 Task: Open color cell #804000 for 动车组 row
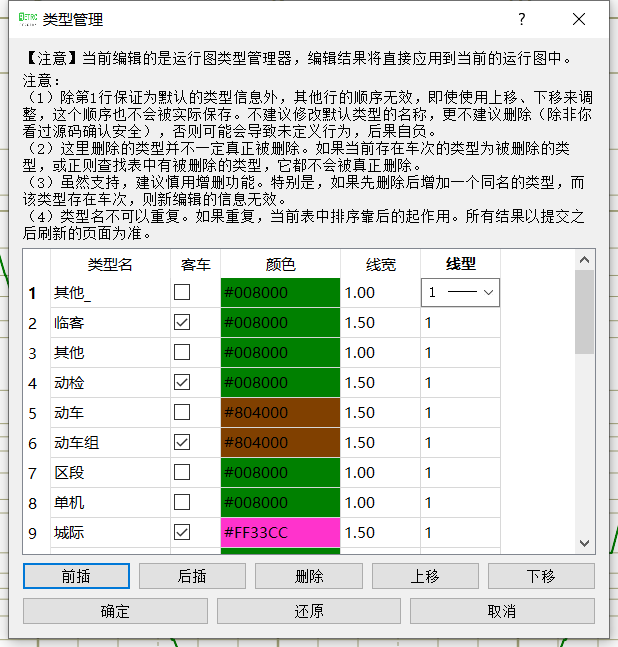(280, 442)
